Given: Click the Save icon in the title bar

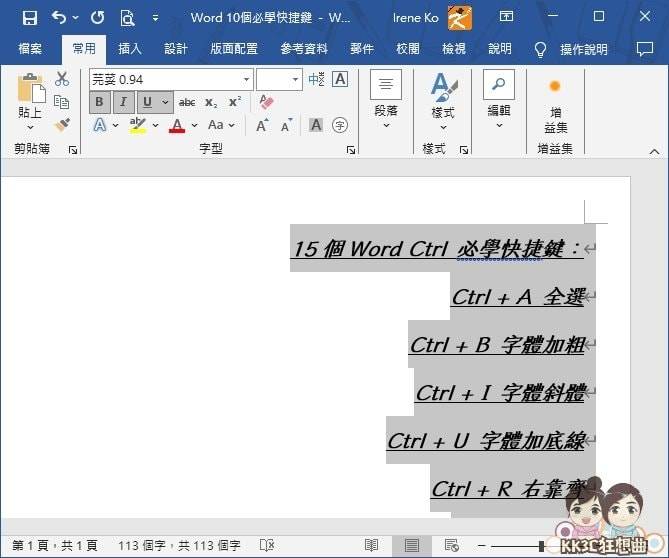Looking at the screenshot, I should click(30, 18).
